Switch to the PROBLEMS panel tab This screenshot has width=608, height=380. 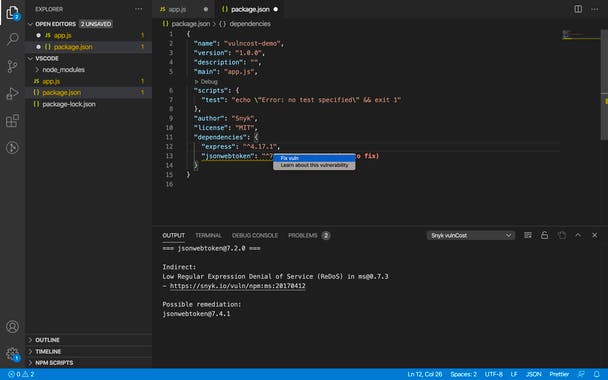(x=309, y=235)
